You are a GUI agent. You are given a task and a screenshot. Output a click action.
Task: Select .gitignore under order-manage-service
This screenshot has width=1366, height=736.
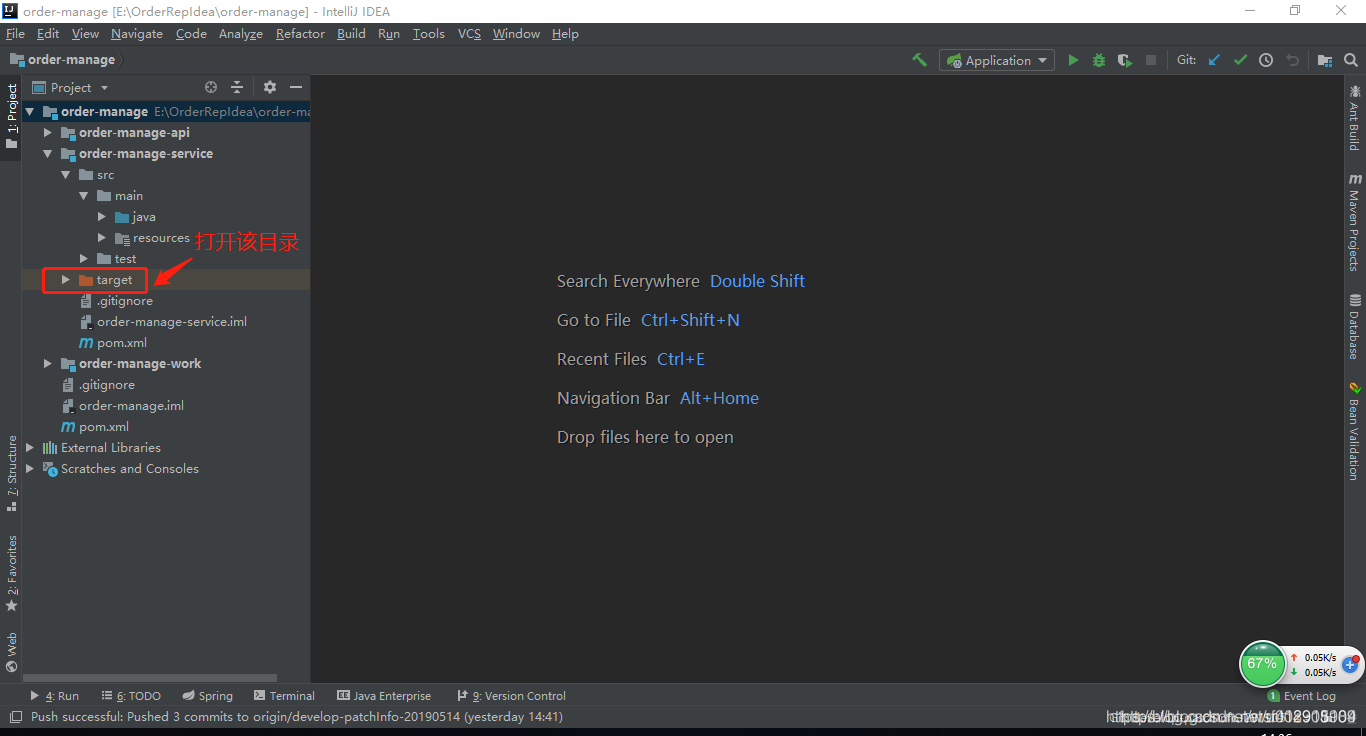point(125,301)
